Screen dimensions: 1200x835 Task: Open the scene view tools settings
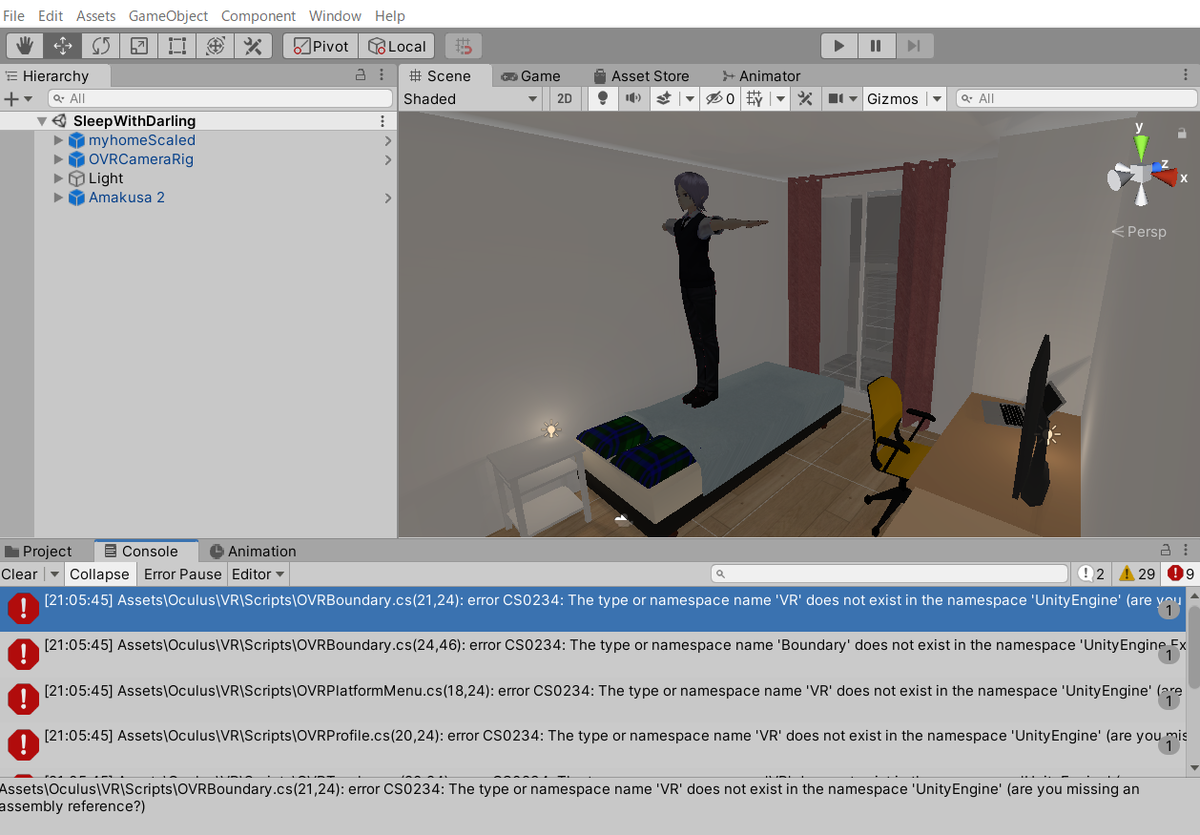tap(804, 99)
